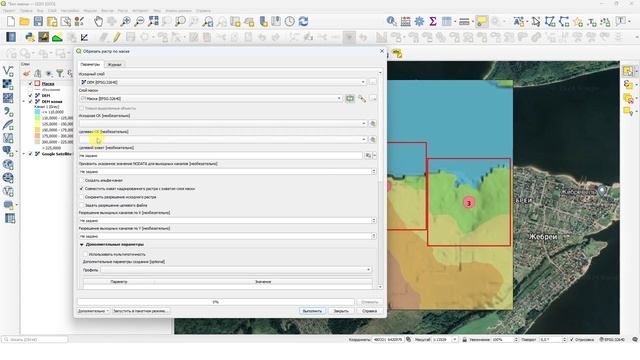This screenshot has width=640, height=360.
Task: Collapse the advanced parameters section
Action: (x=82, y=244)
